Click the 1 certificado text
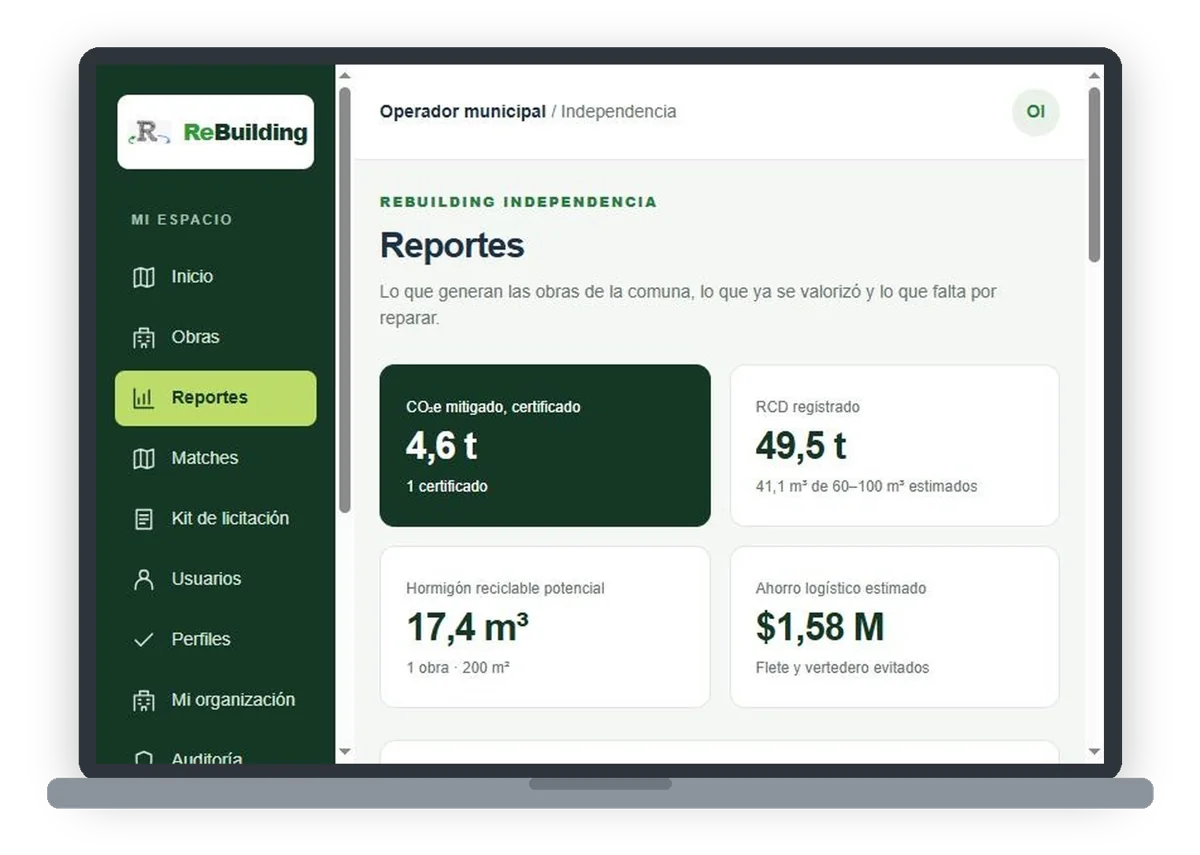 click(447, 486)
